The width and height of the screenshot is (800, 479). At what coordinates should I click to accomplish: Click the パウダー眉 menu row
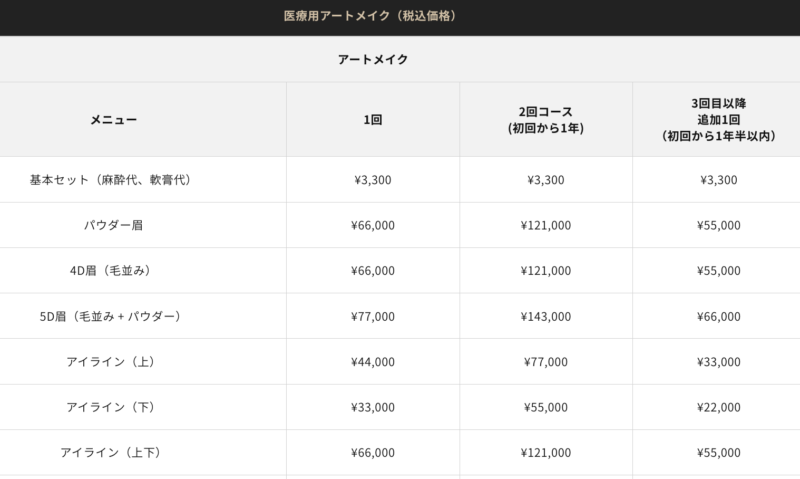pyautogui.click(x=113, y=225)
